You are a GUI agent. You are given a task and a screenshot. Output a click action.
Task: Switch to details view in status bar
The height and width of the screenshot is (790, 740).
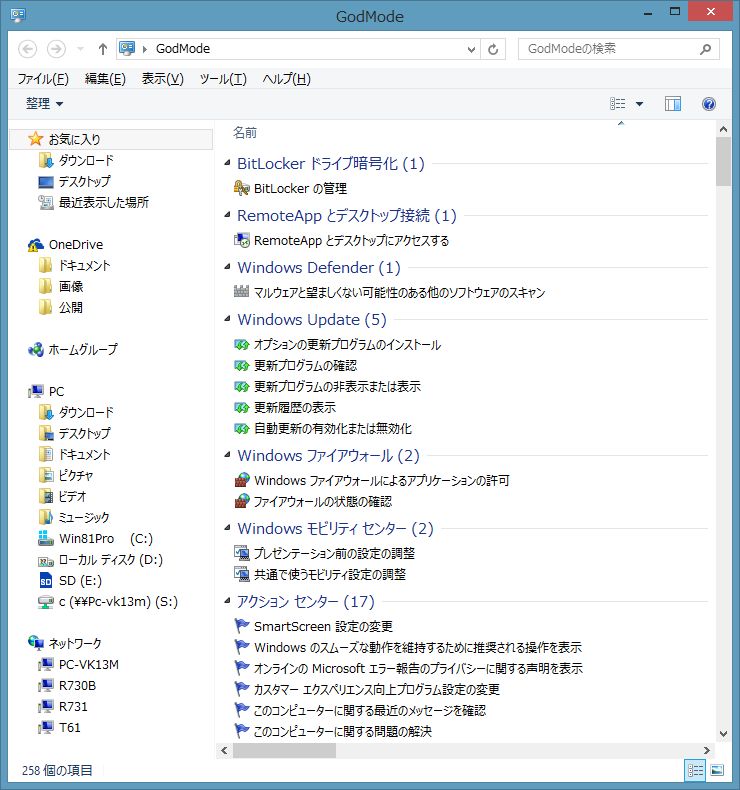pos(695,770)
